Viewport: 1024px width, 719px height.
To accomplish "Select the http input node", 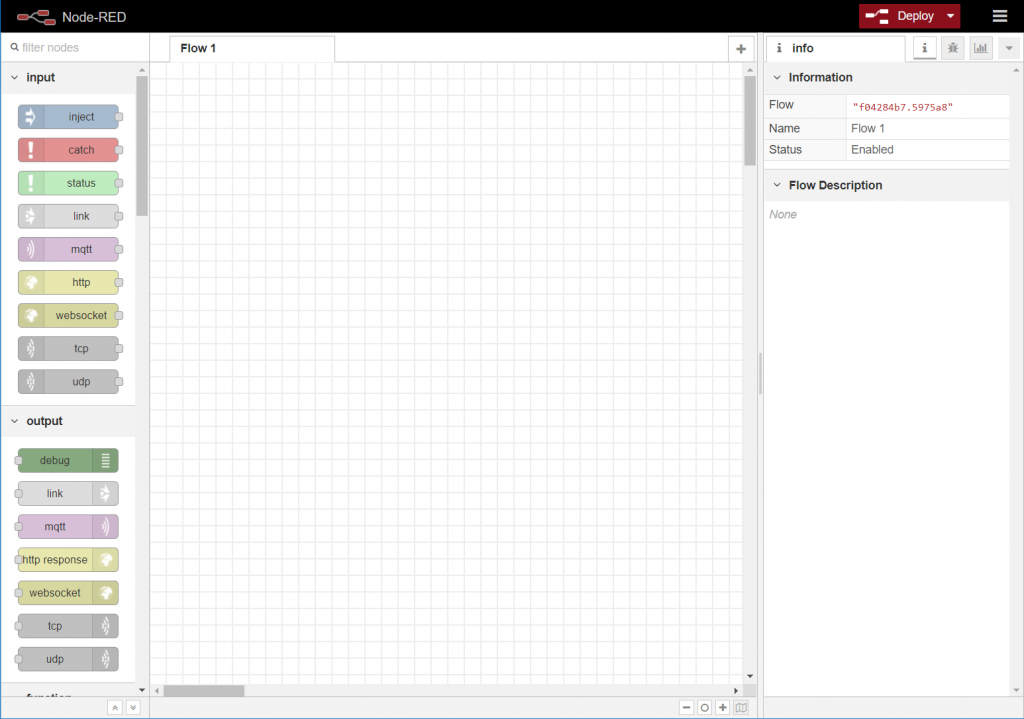I will 69,282.
